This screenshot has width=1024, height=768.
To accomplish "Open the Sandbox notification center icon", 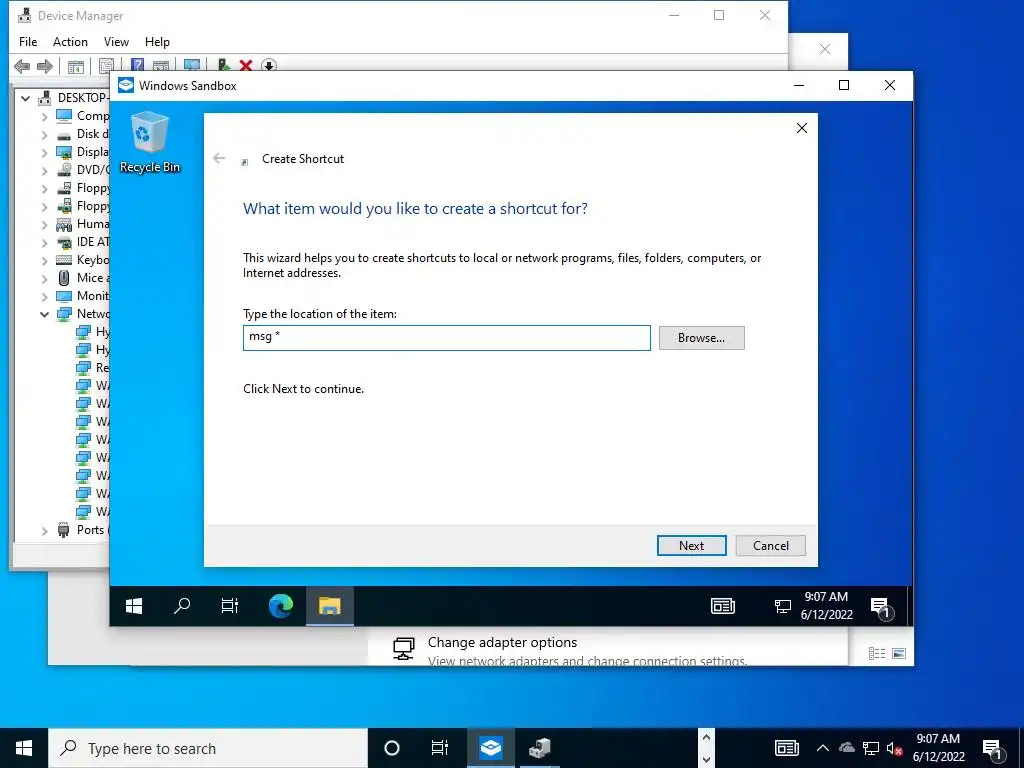I will [x=881, y=607].
